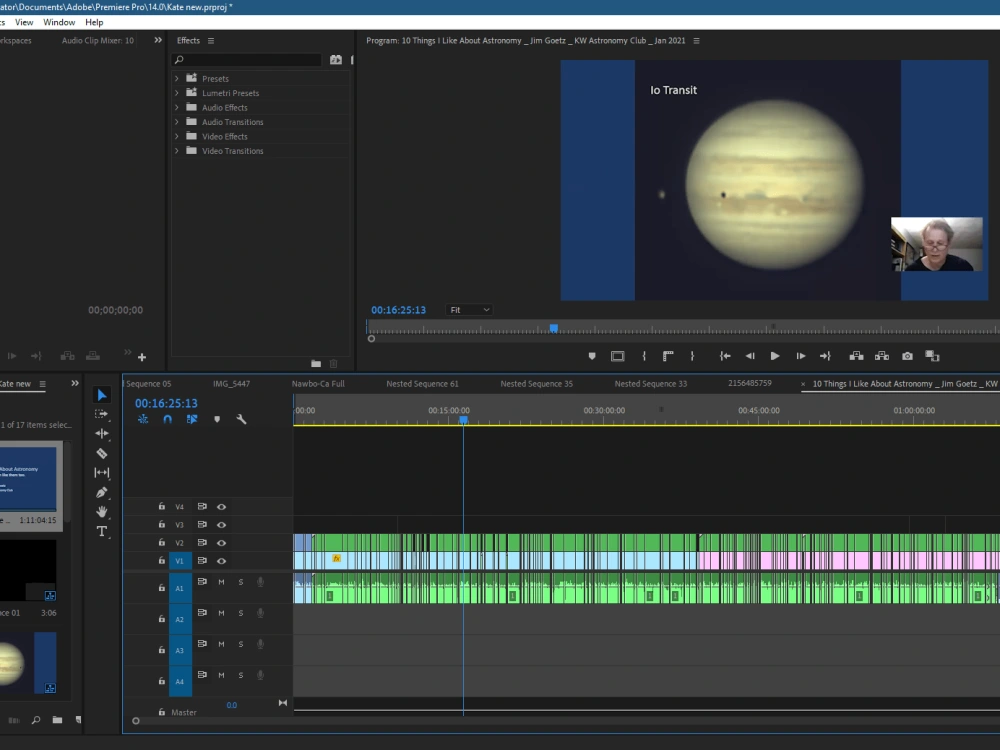Click the Lift button
The width and height of the screenshot is (1000, 750).
[x=857, y=356]
